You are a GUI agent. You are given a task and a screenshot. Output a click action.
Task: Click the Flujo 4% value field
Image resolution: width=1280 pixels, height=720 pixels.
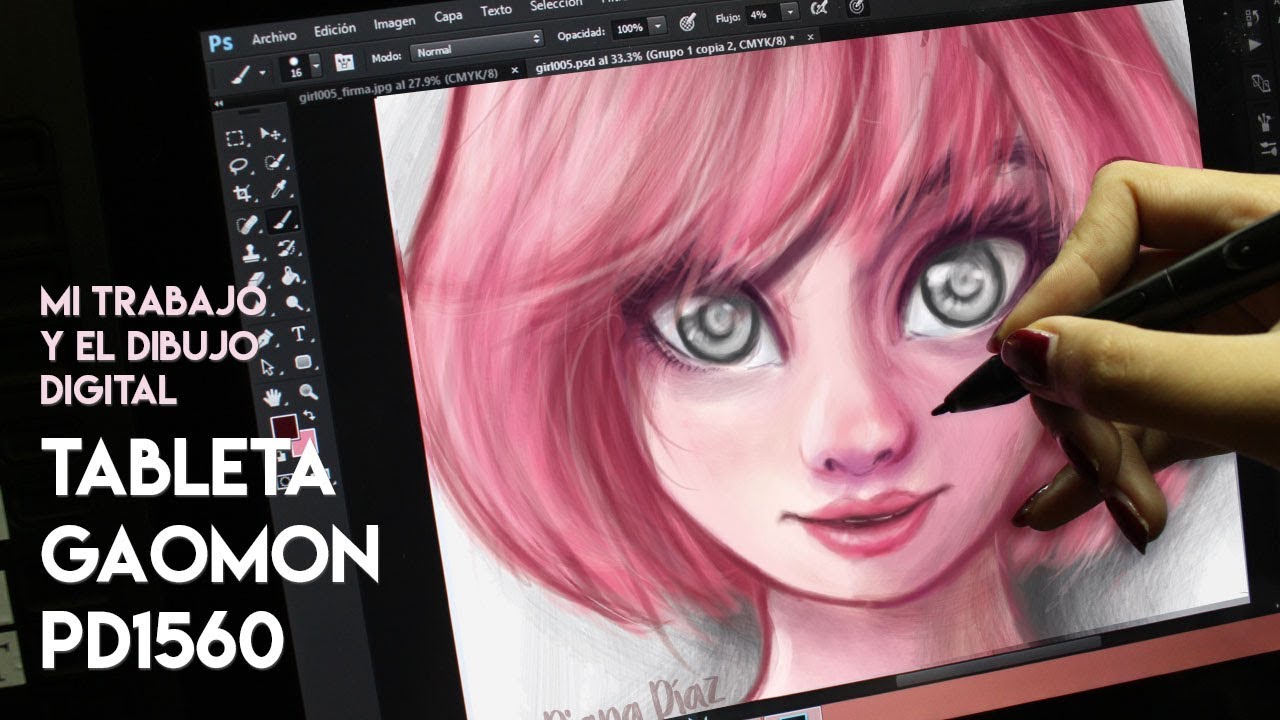(761, 15)
